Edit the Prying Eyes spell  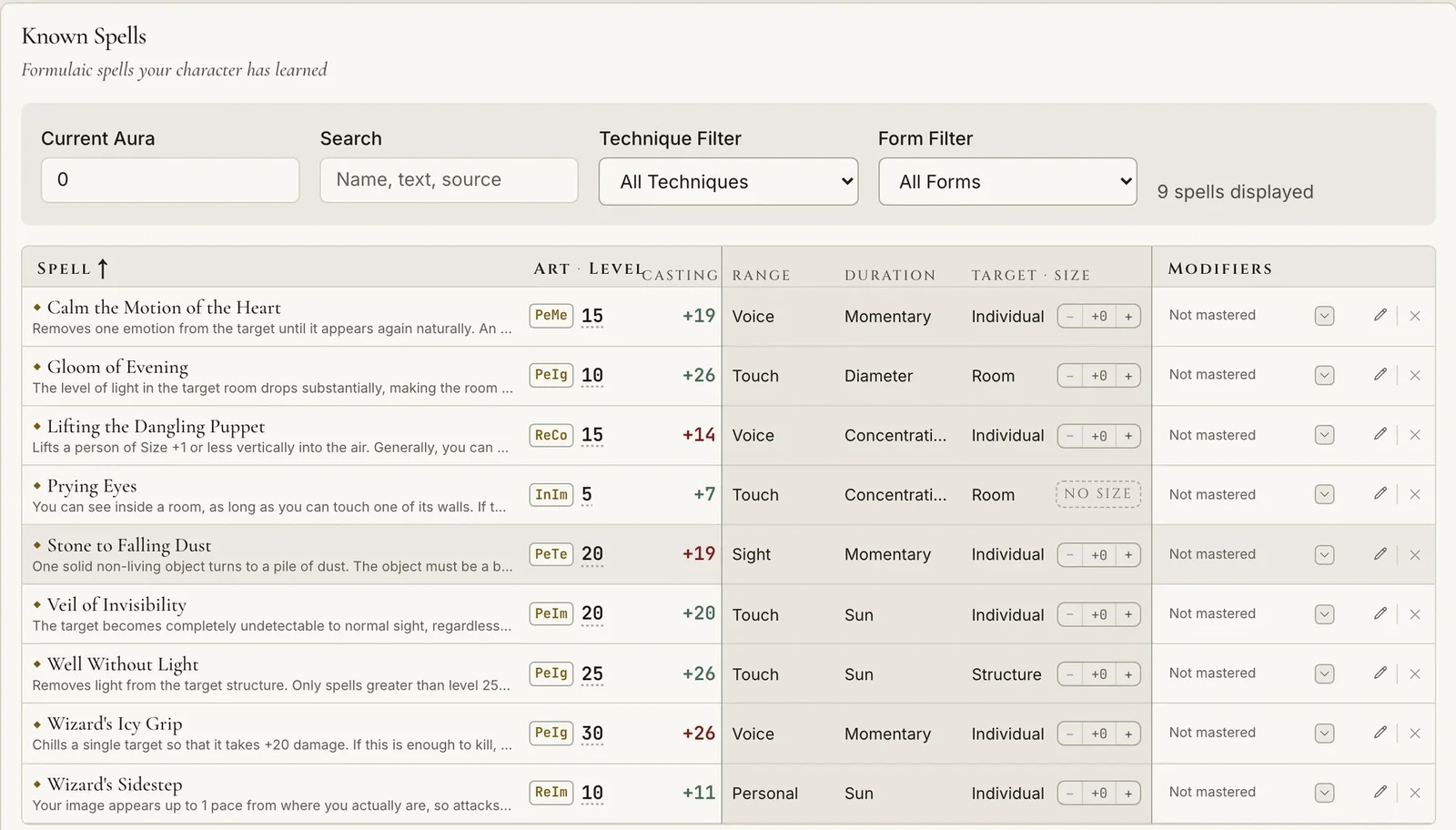[x=1380, y=493]
